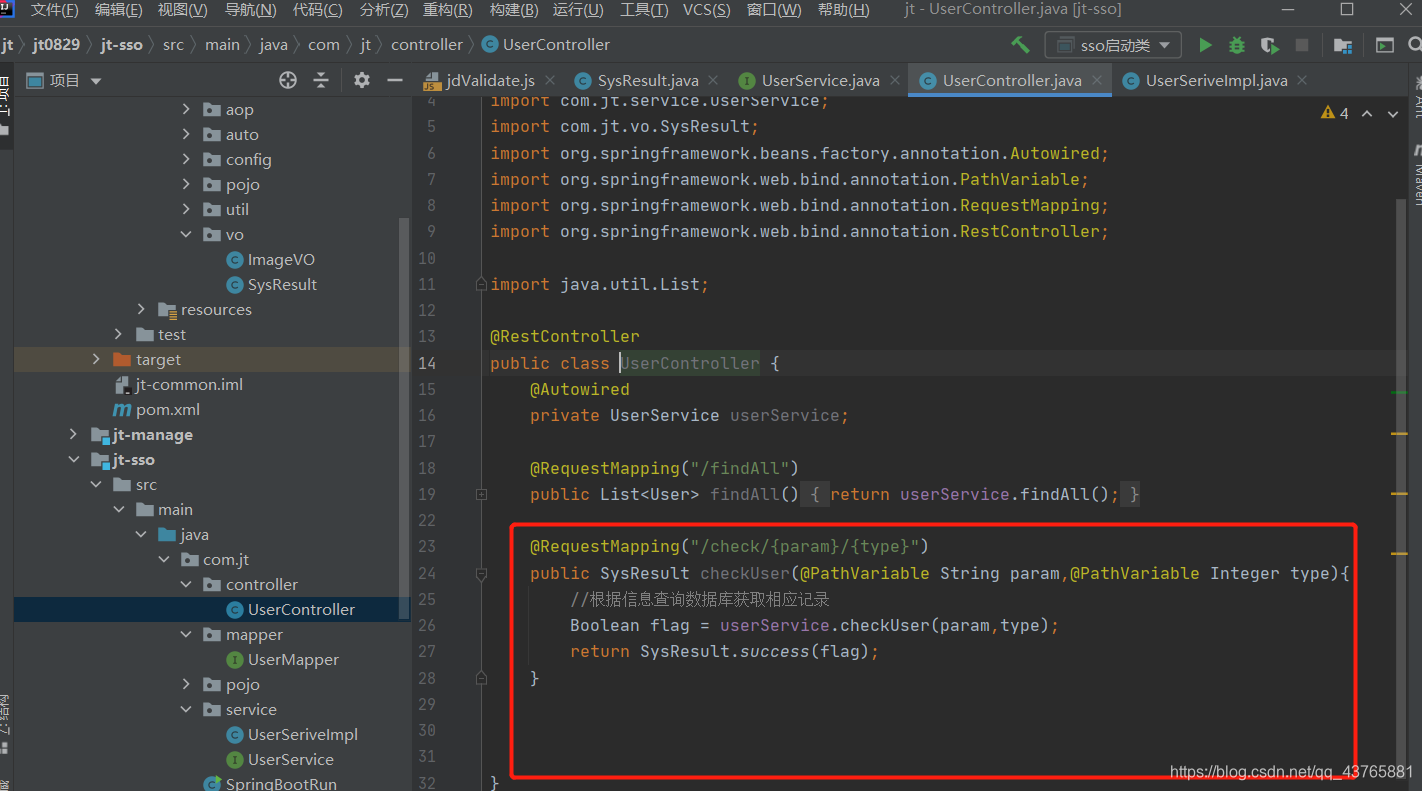Click the @RestController annotation
The height and width of the screenshot is (791, 1422).
point(564,336)
